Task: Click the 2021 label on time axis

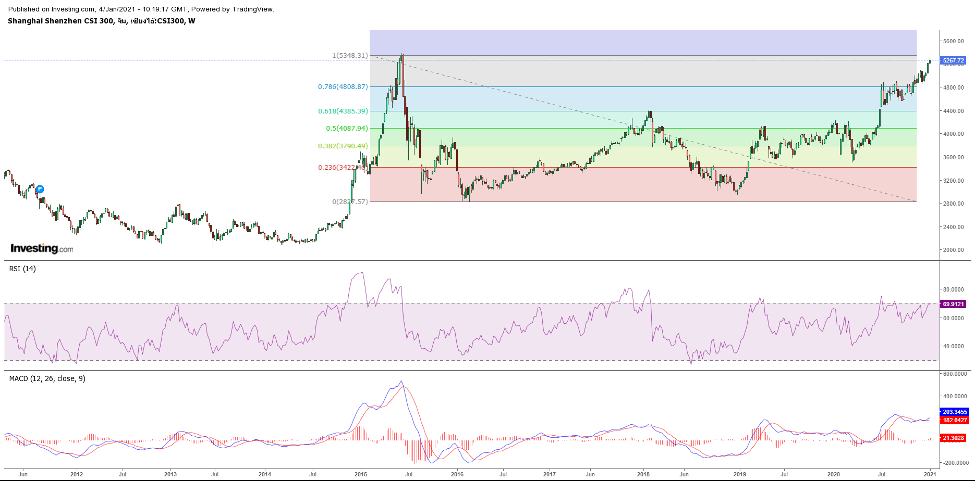Action: pos(929,472)
